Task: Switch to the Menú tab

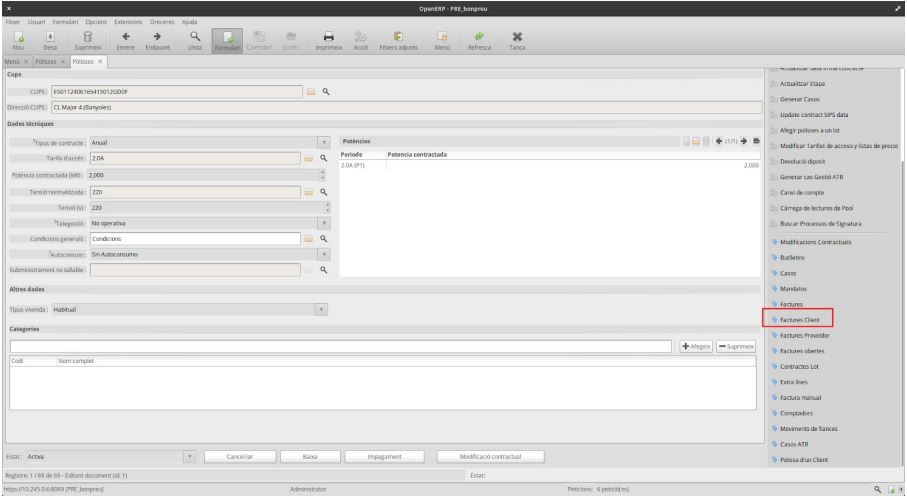Action: pos(12,62)
